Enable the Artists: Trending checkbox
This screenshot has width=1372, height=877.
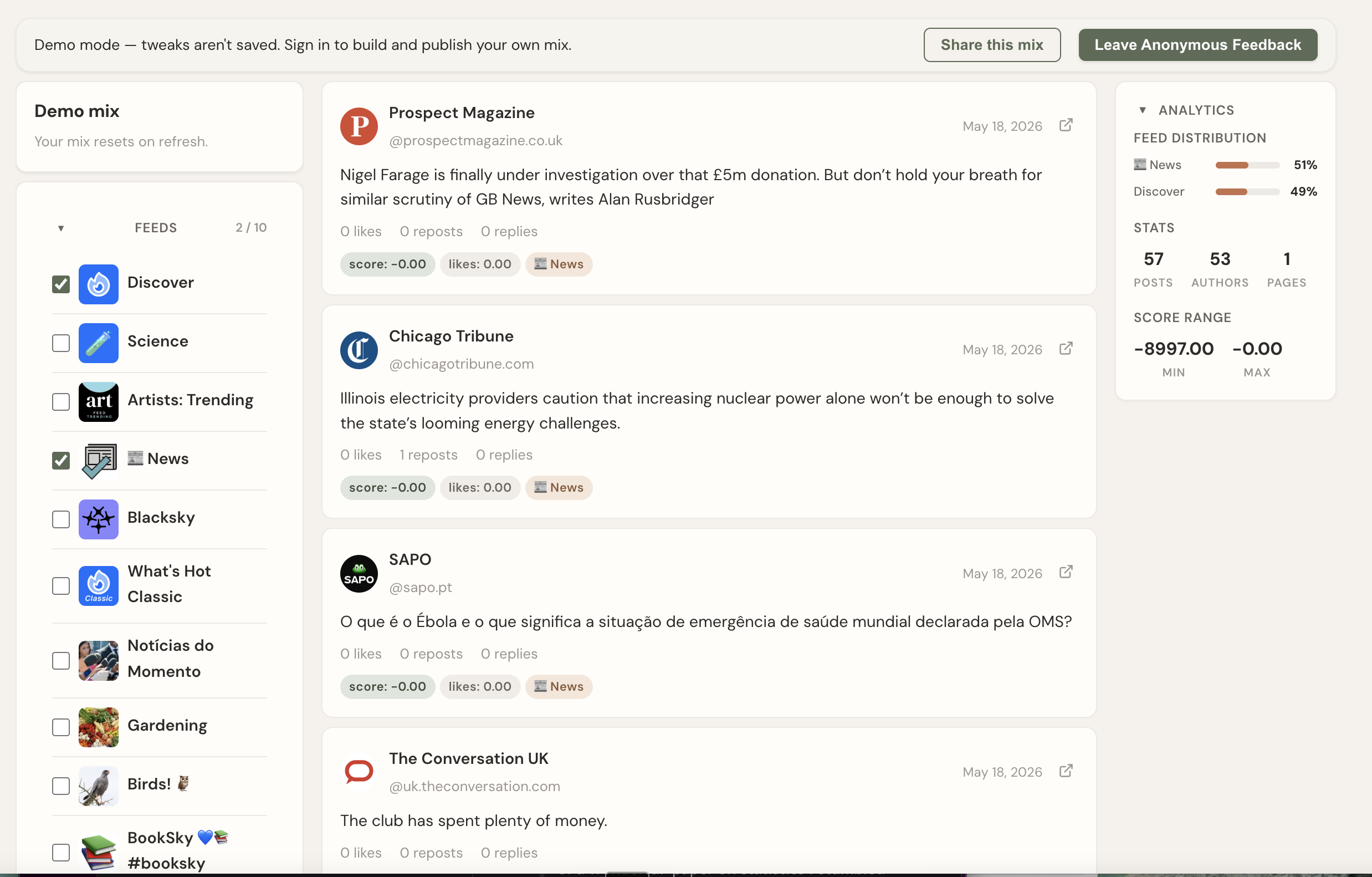click(61, 402)
